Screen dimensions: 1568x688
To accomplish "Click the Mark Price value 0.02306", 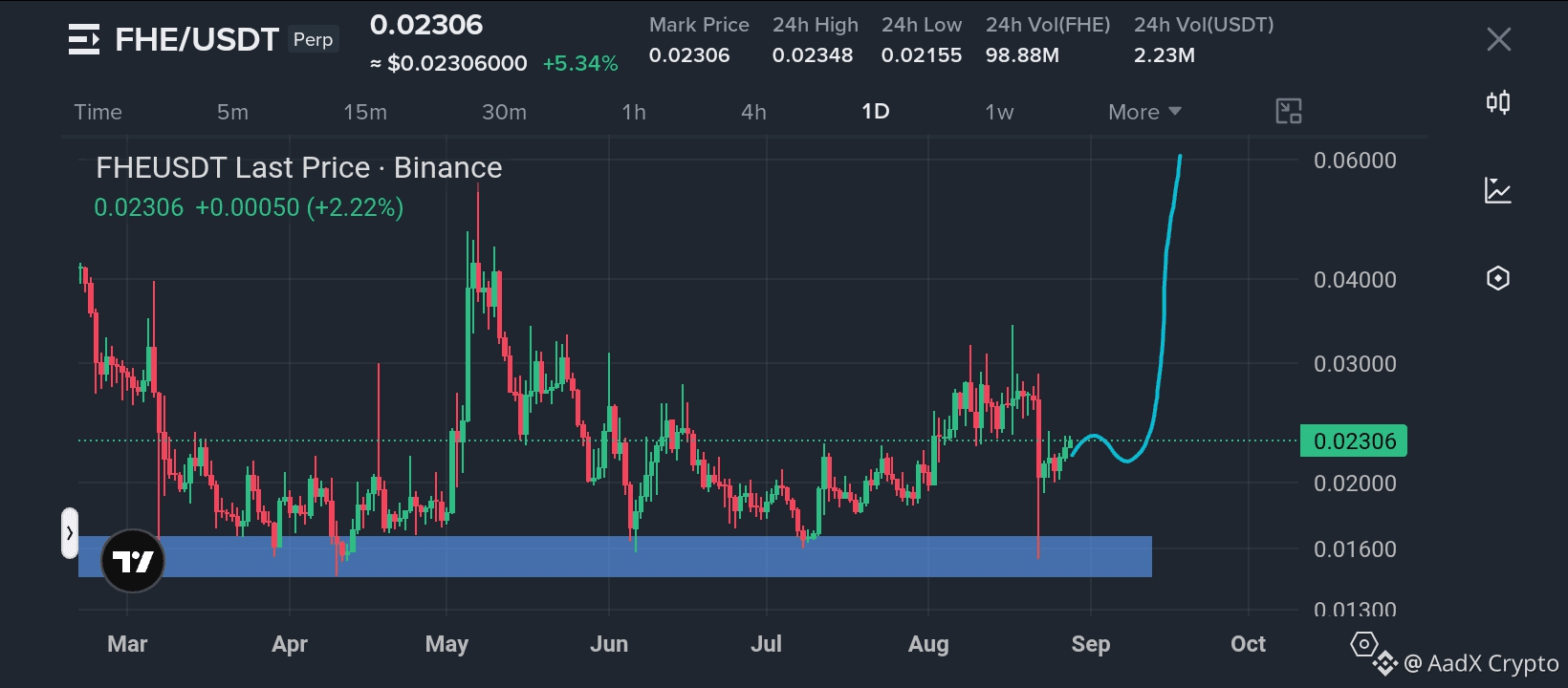I will (x=689, y=55).
